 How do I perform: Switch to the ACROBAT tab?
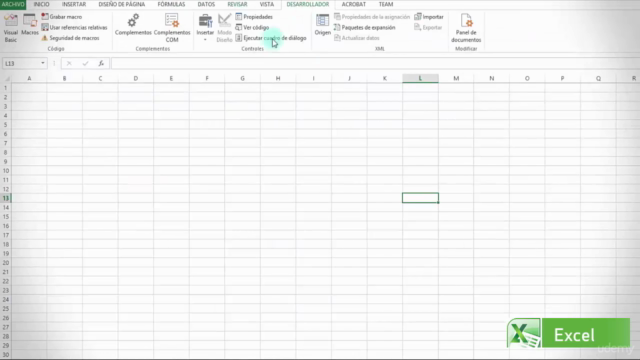click(353, 4)
